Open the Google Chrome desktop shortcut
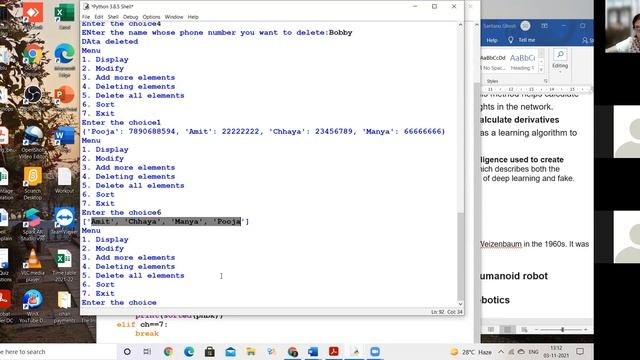Image resolution: width=640 pixels, height=360 pixels. click(x=33, y=58)
